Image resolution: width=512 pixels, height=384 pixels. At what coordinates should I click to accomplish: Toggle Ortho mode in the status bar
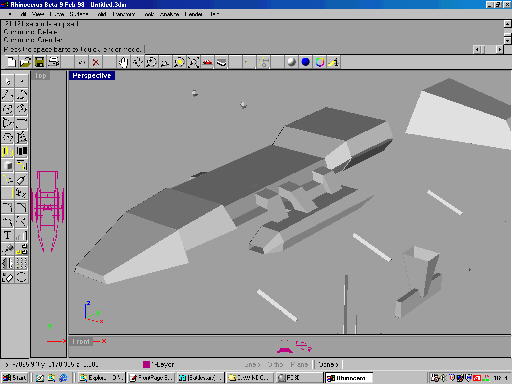click(275, 364)
